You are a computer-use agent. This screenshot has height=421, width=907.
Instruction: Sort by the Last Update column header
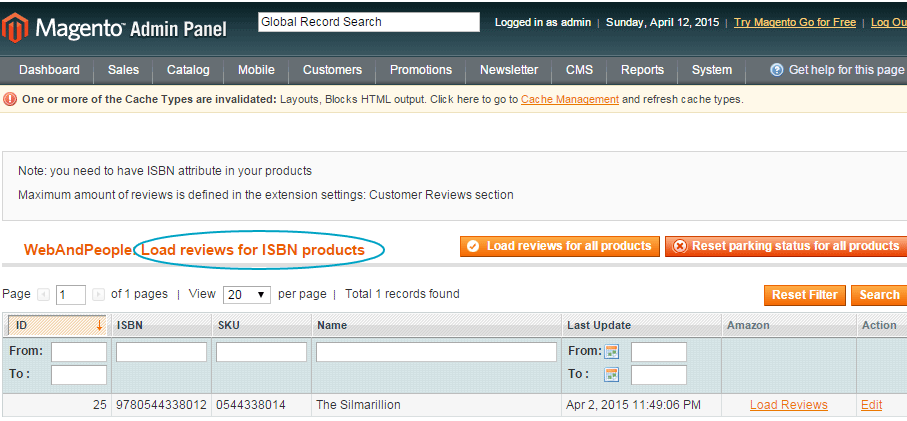(599, 326)
